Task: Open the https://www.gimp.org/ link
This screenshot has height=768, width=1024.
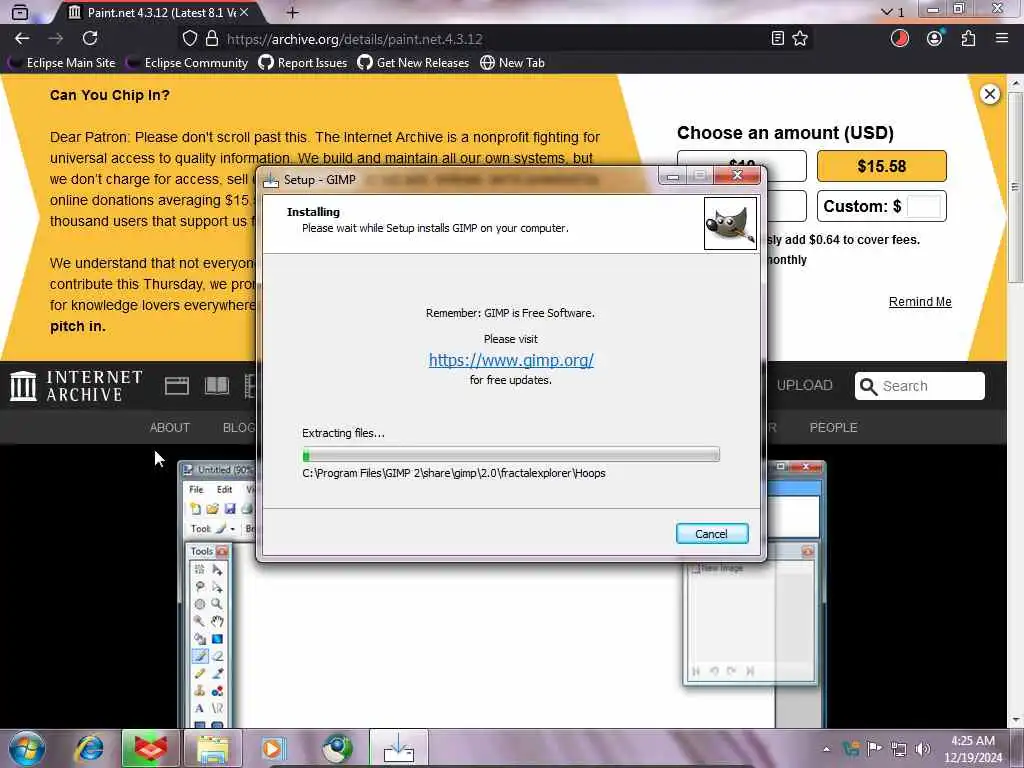Action: [x=511, y=360]
